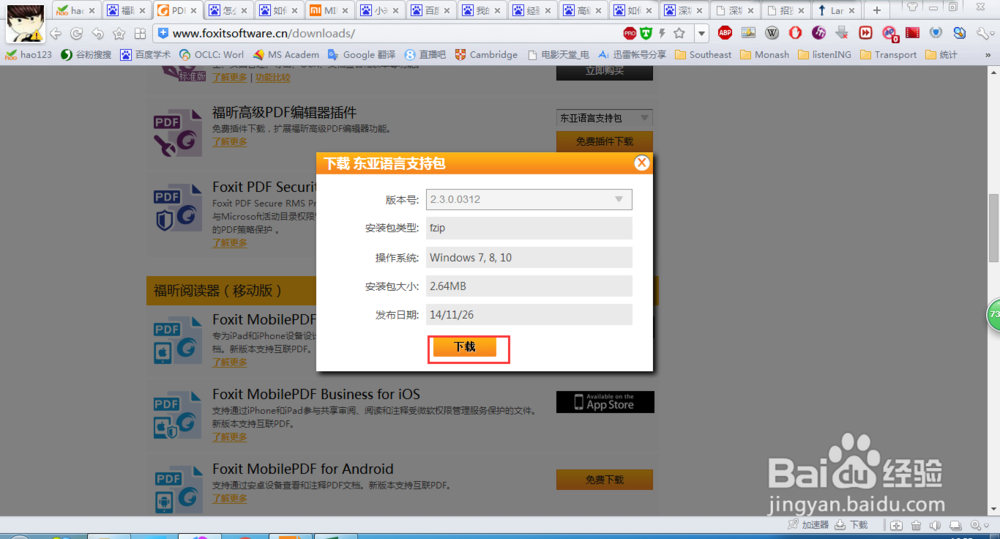
Task: Click the W extension icon in toolbar
Action: click(x=772, y=33)
